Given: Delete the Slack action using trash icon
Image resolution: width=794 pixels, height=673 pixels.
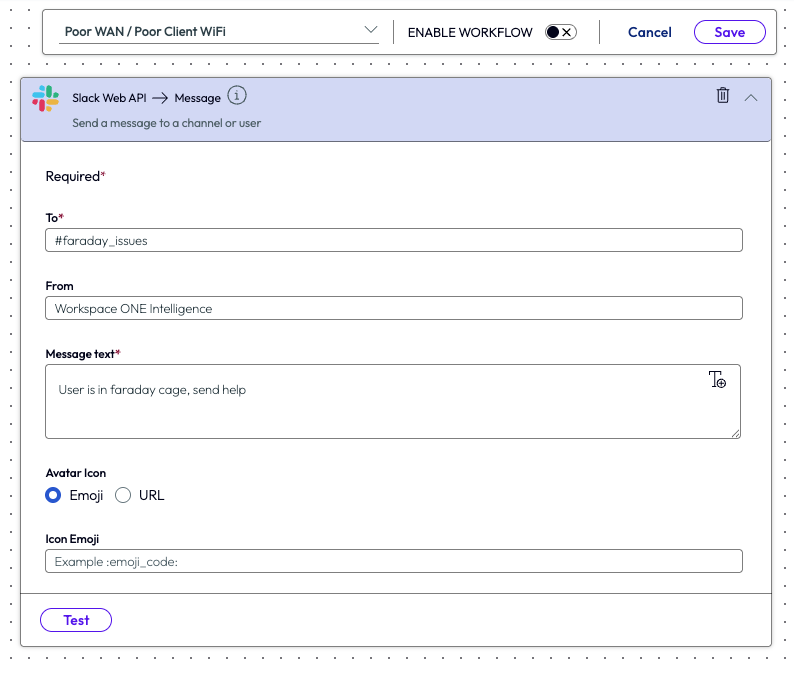Looking at the screenshot, I should [722, 96].
